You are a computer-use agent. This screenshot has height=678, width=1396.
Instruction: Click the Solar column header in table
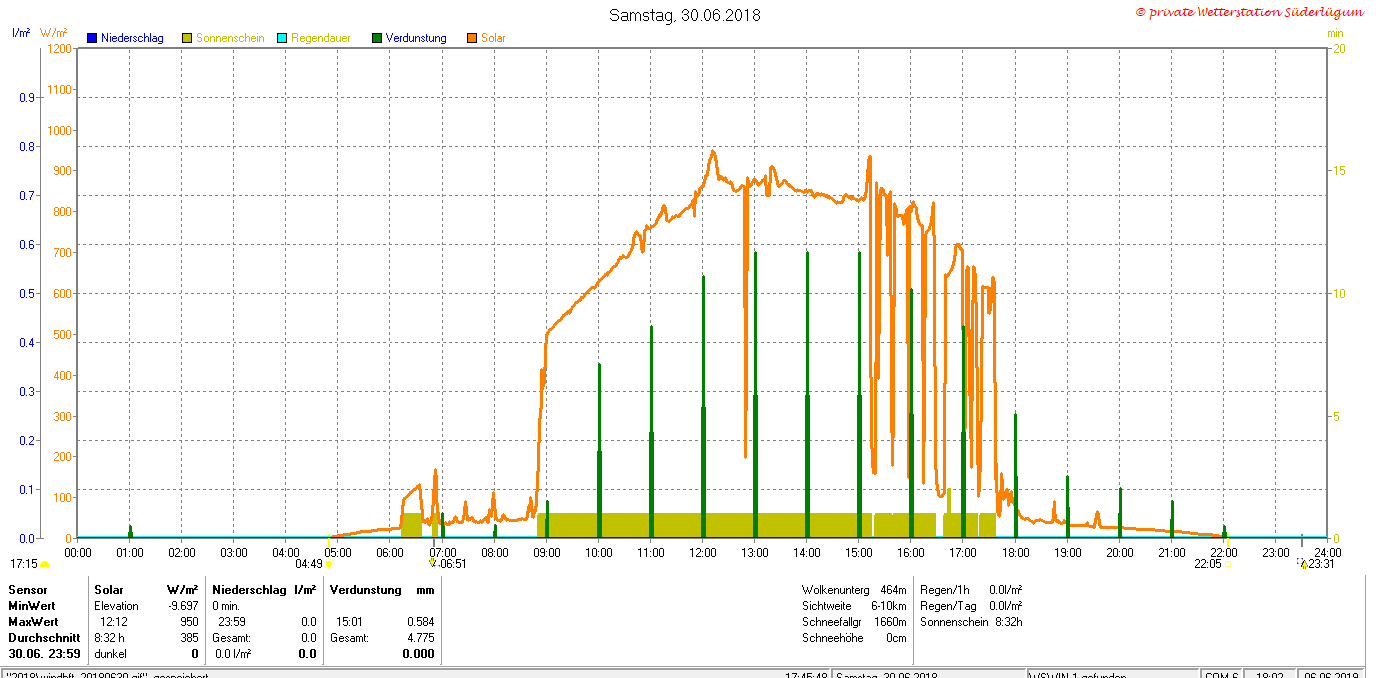point(109,590)
